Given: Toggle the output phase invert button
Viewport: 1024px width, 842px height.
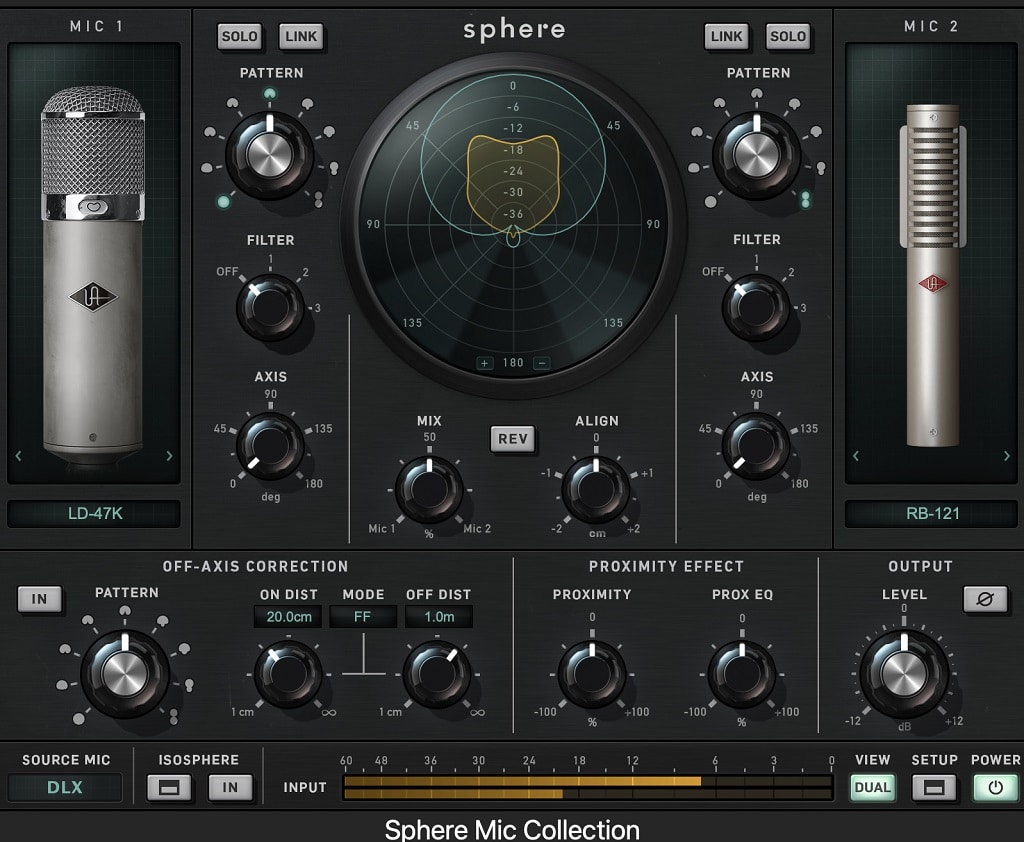Looking at the screenshot, I should tap(985, 599).
